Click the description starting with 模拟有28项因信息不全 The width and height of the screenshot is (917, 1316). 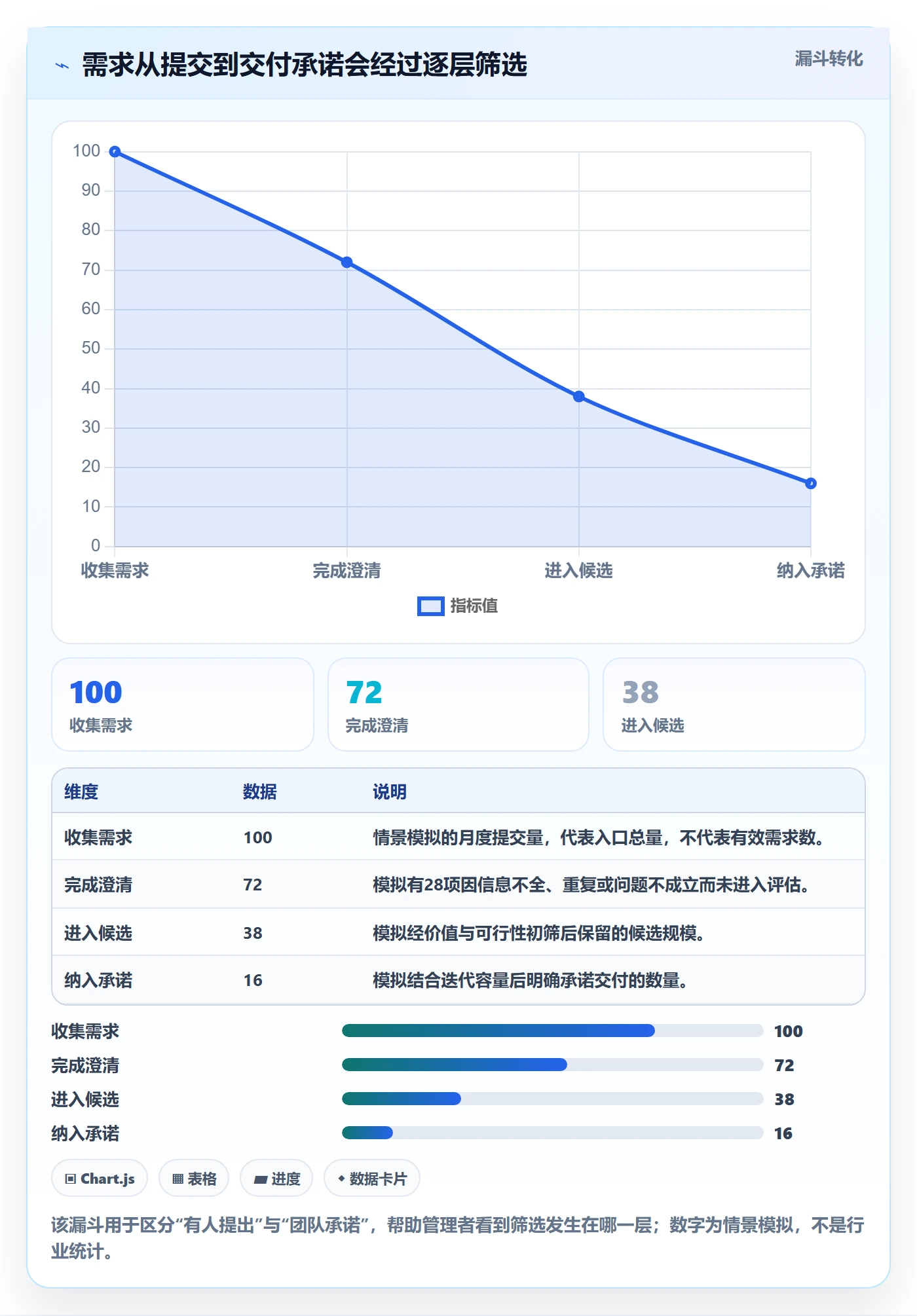click(x=591, y=885)
